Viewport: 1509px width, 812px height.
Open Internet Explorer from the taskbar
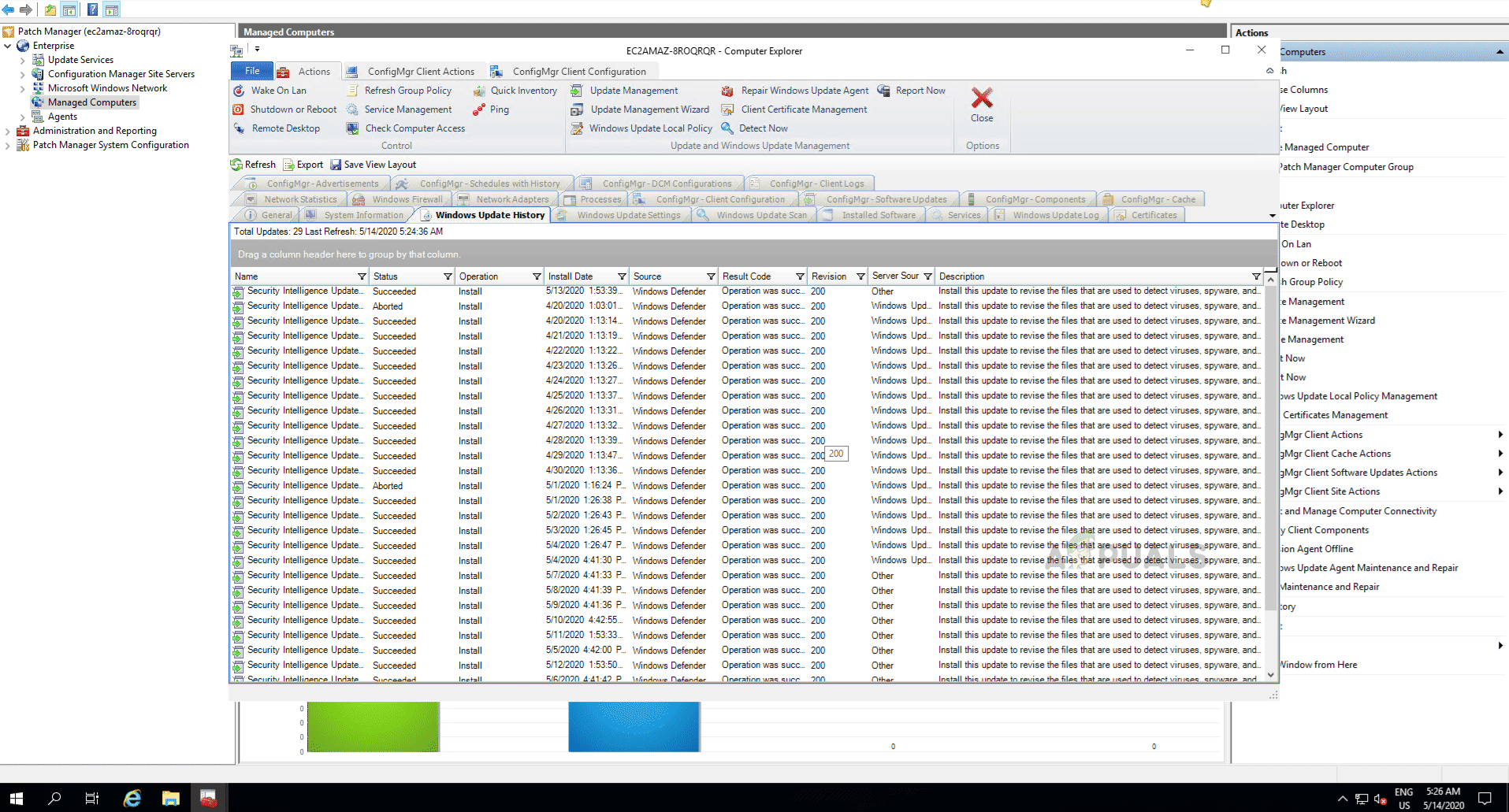(132, 798)
